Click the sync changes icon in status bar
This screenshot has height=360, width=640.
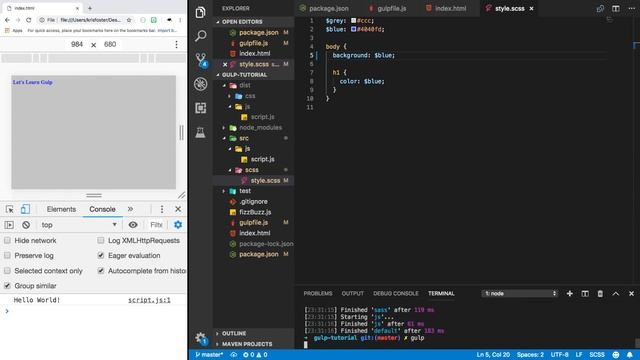click(233, 355)
